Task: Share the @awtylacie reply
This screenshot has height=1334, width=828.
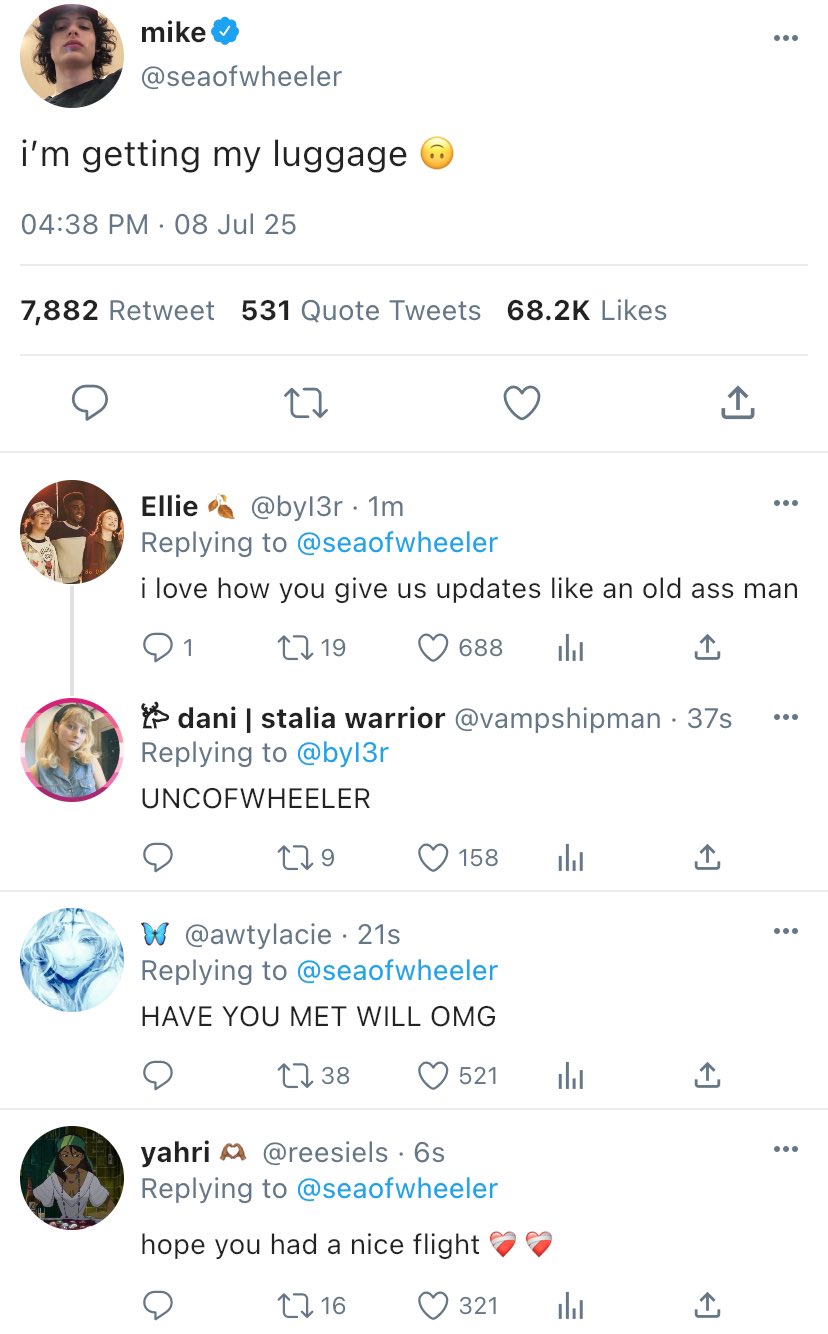Action: 706,1076
